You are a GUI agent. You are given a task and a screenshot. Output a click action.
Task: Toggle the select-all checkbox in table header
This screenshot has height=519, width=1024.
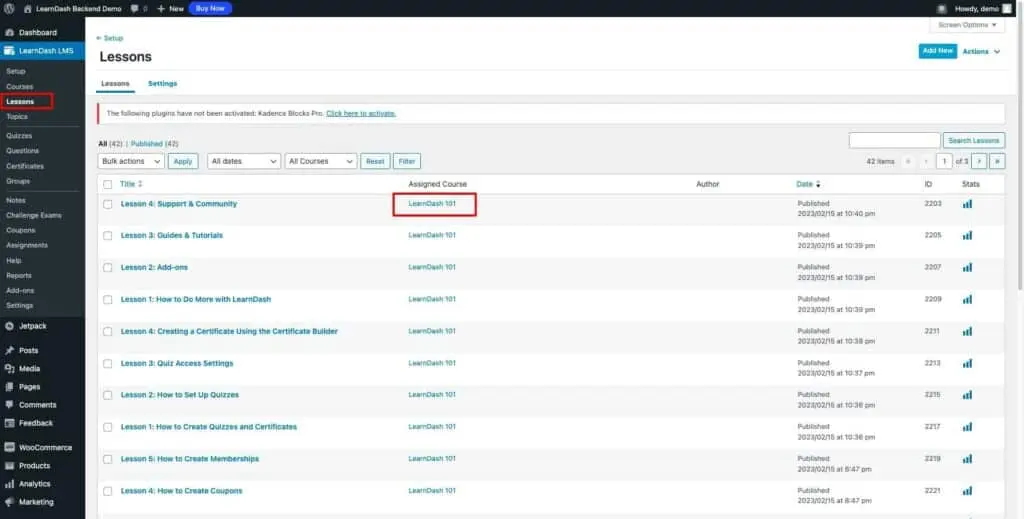(x=108, y=185)
